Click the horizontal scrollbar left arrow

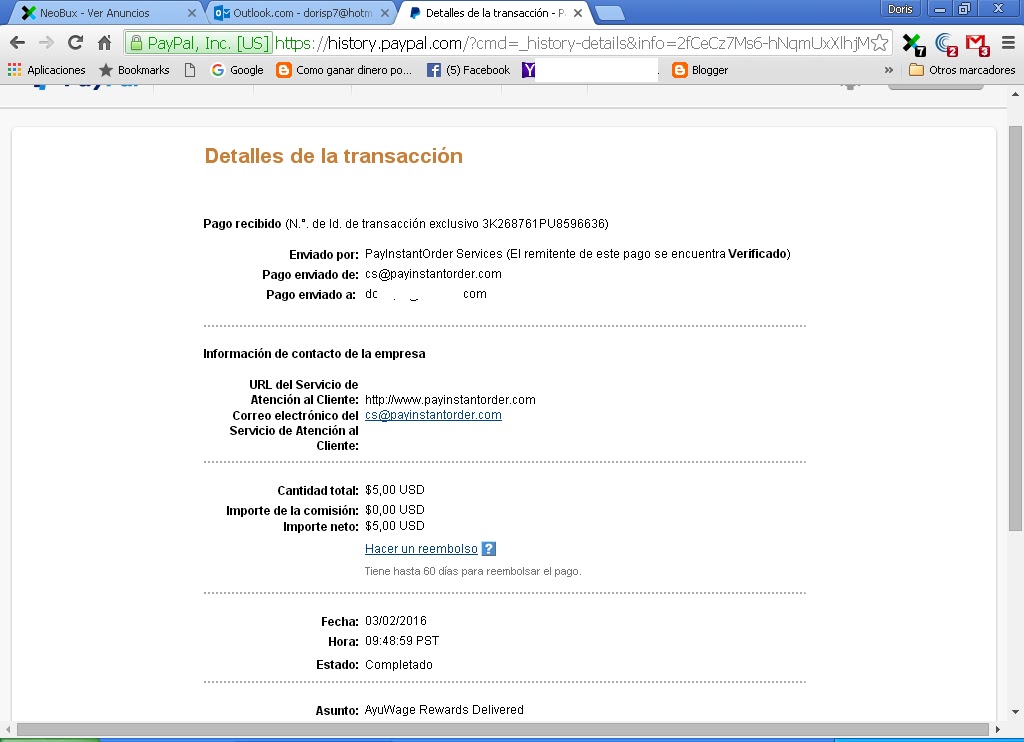pyautogui.click(x=7, y=729)
